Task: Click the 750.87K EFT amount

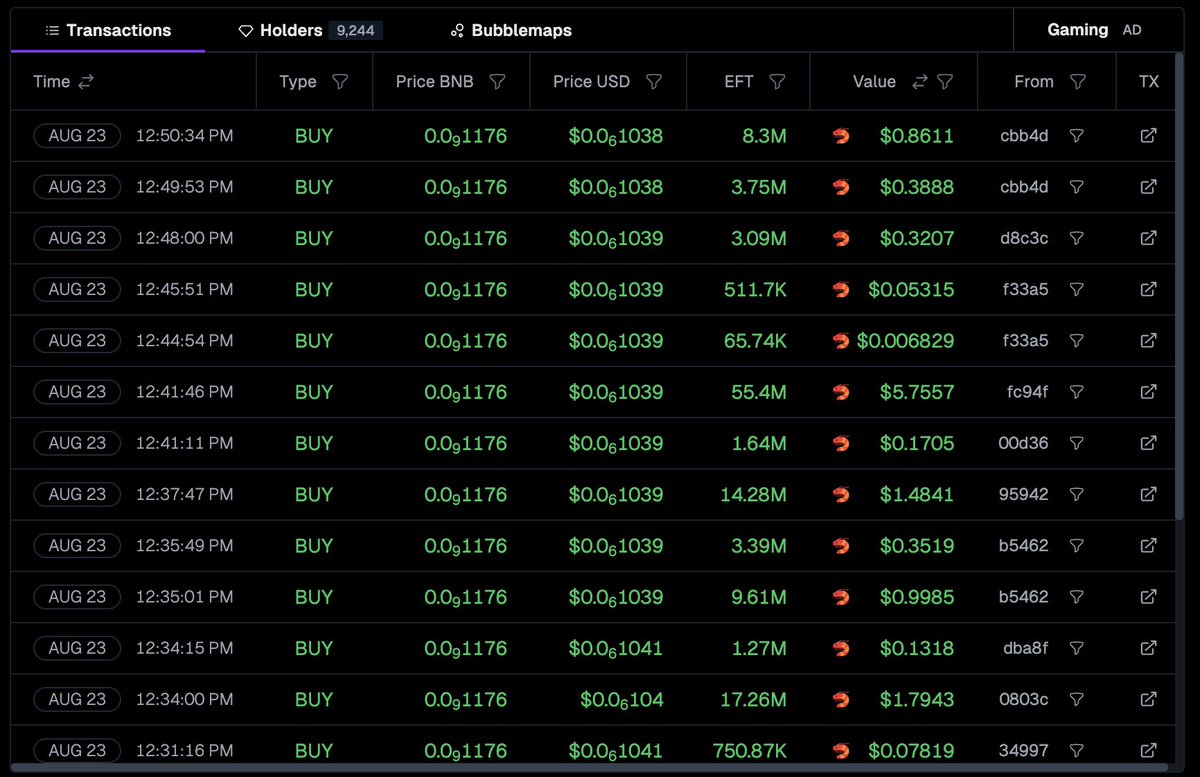Action: [x=749, y=750]
